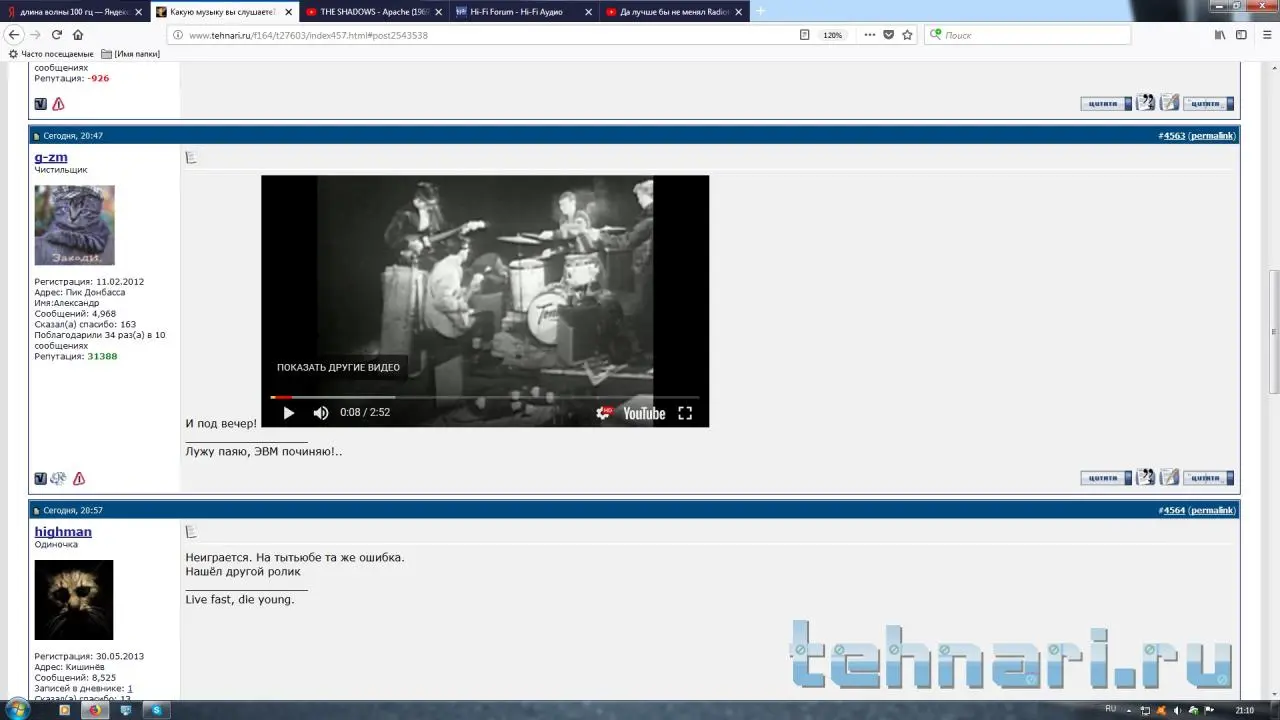The height and width of the screenshot is (720, 1280).
Task: Open page actions three-dot menu
Action: tap(869, 35)
